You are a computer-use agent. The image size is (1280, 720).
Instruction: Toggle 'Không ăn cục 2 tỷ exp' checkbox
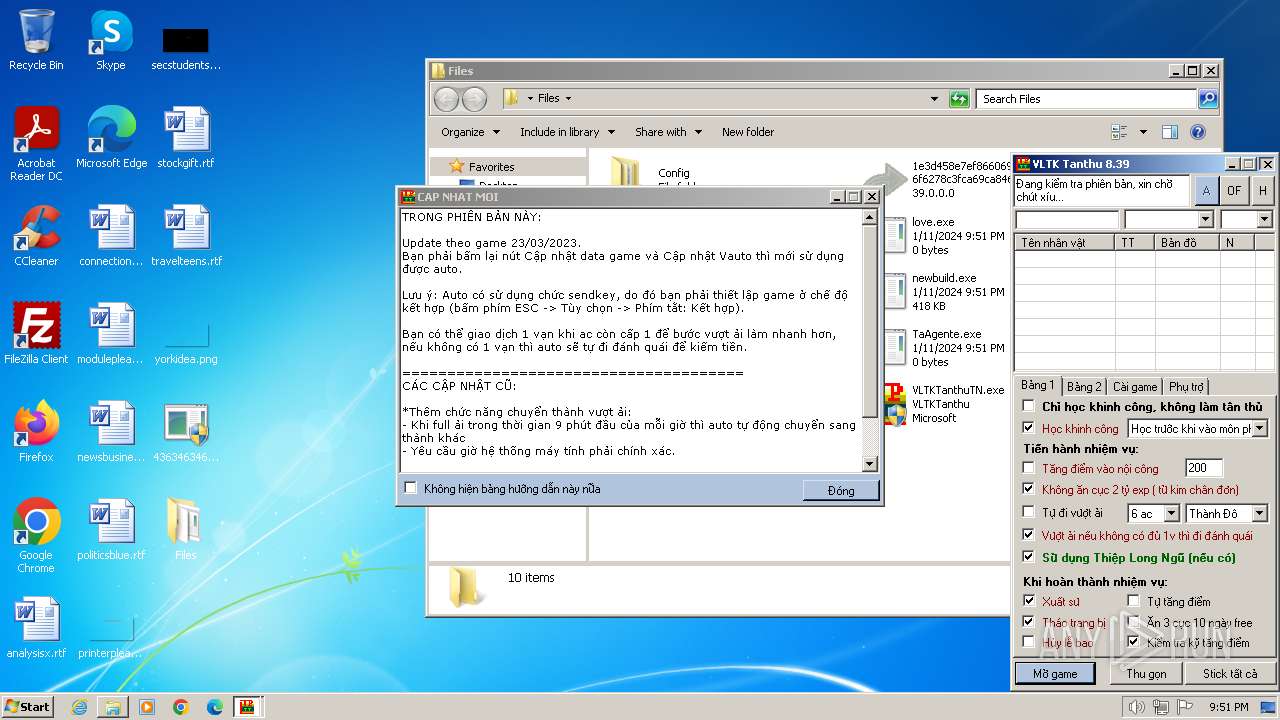tap(1028, 489)
